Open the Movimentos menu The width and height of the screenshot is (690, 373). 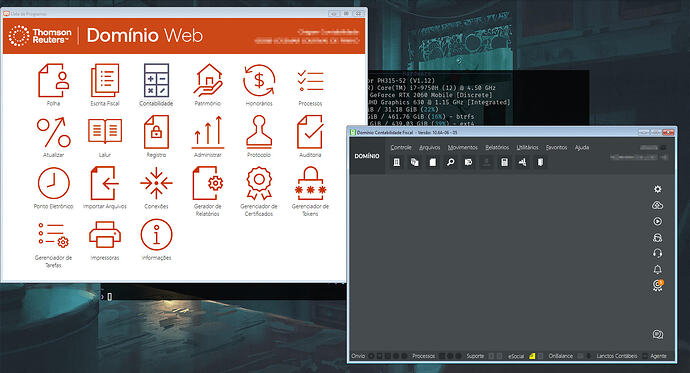coord(462,147)
